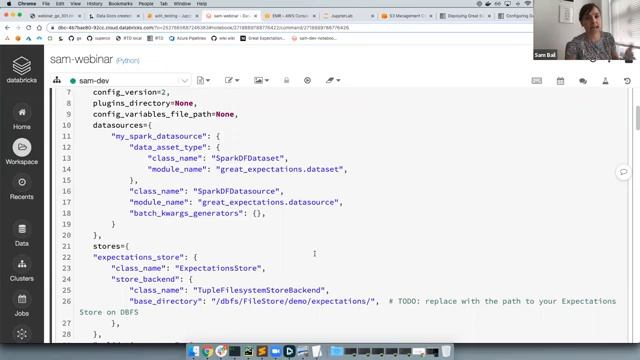
Task: Switch to the EMR AWS Console tab
Action: click(290, 16)
